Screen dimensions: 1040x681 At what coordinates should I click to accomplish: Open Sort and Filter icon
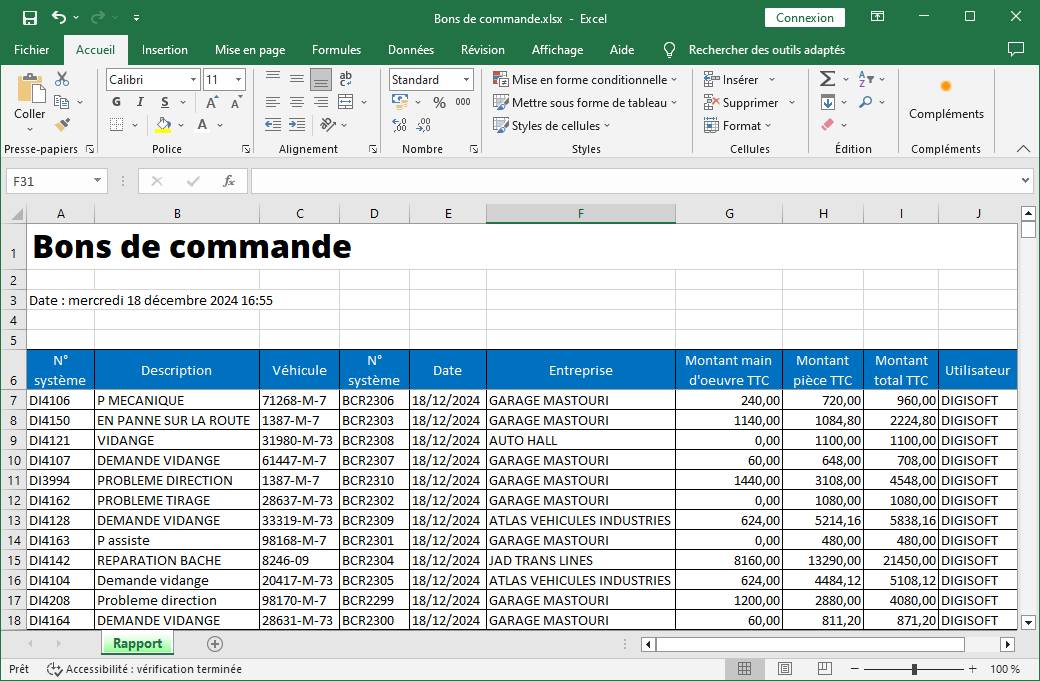866,79
